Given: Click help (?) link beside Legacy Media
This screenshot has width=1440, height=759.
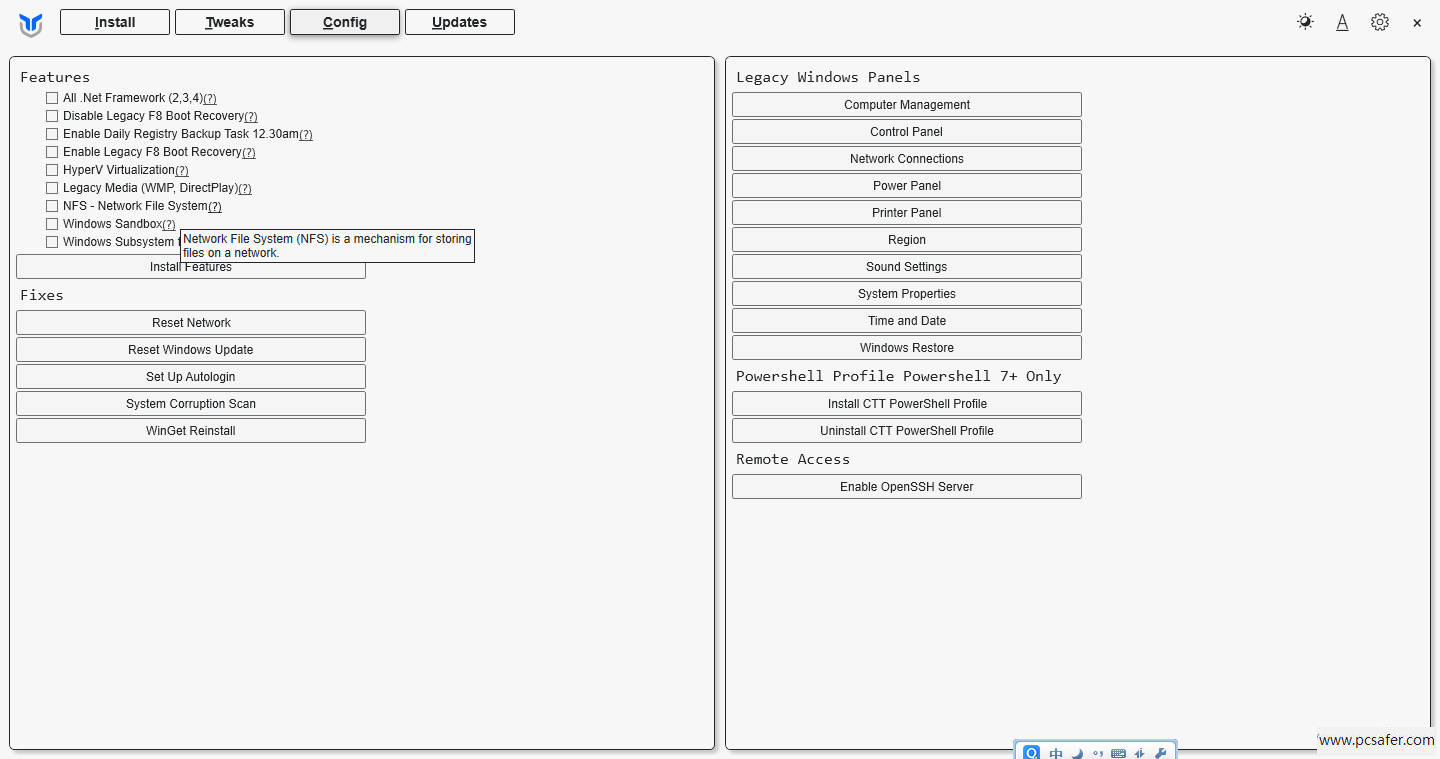Looking at the screenshot, I should [x=245, y=189].
